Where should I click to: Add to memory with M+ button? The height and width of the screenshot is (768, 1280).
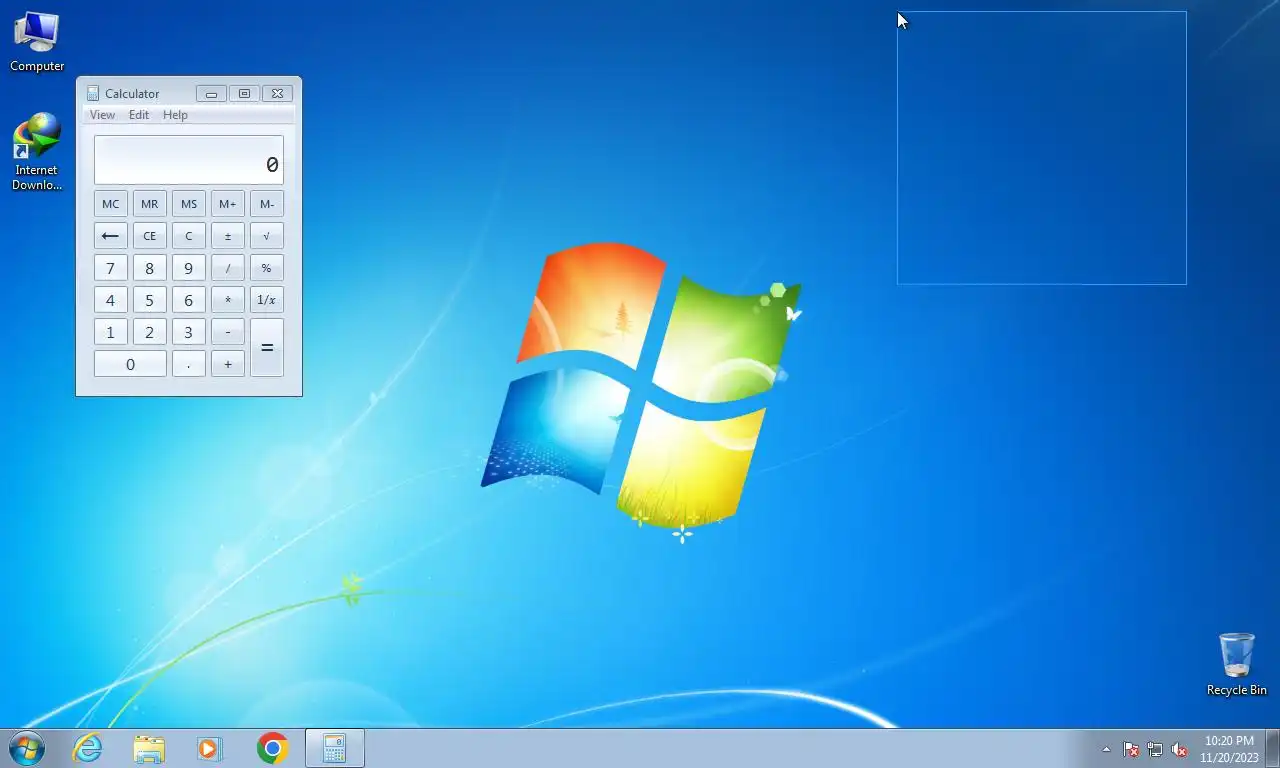pos(228,204)
